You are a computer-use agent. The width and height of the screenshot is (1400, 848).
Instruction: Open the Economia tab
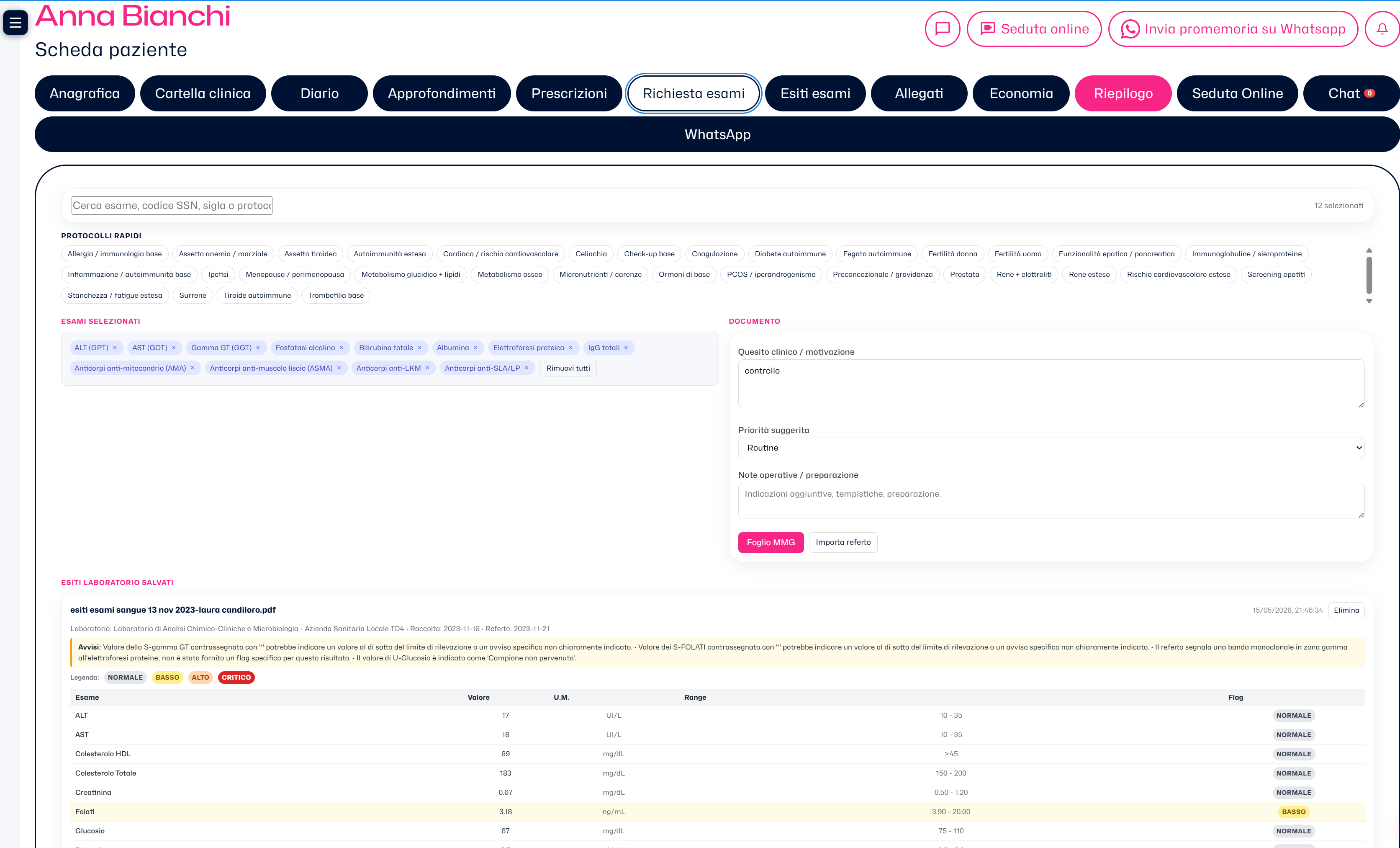click(x=1021, y=93)
